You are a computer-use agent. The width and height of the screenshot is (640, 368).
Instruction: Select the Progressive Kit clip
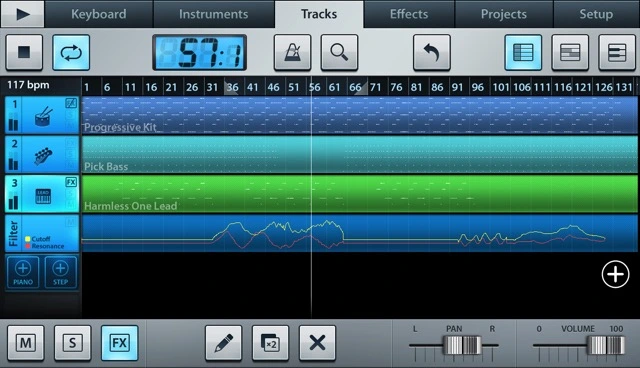click(360, 115)
